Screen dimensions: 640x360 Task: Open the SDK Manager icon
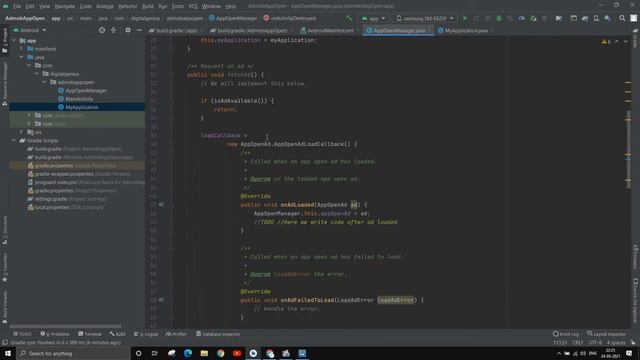point(608,18)
